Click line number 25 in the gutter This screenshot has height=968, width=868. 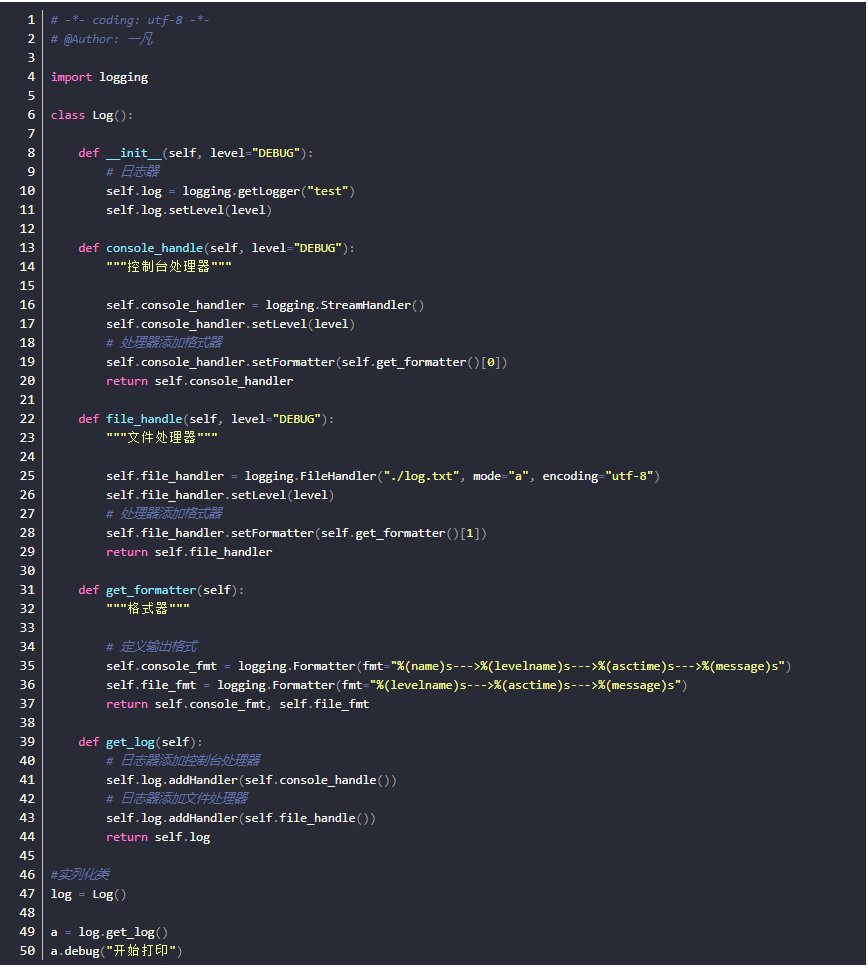pos(28,476)
